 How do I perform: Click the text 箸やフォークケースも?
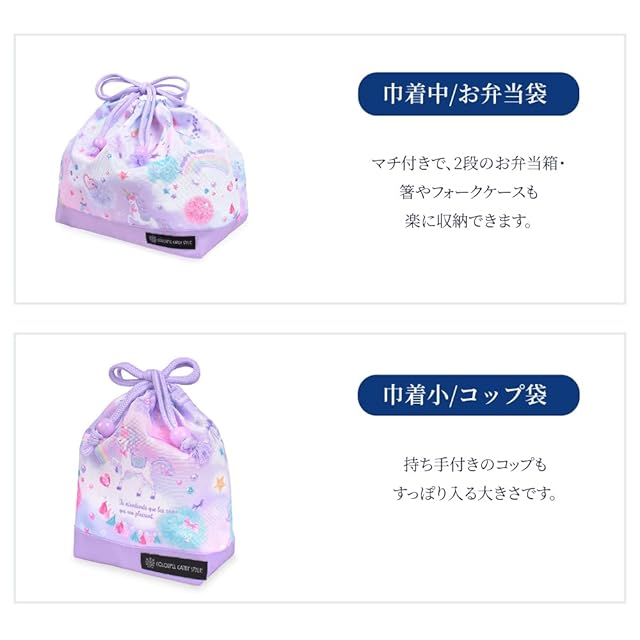point(469,192)
